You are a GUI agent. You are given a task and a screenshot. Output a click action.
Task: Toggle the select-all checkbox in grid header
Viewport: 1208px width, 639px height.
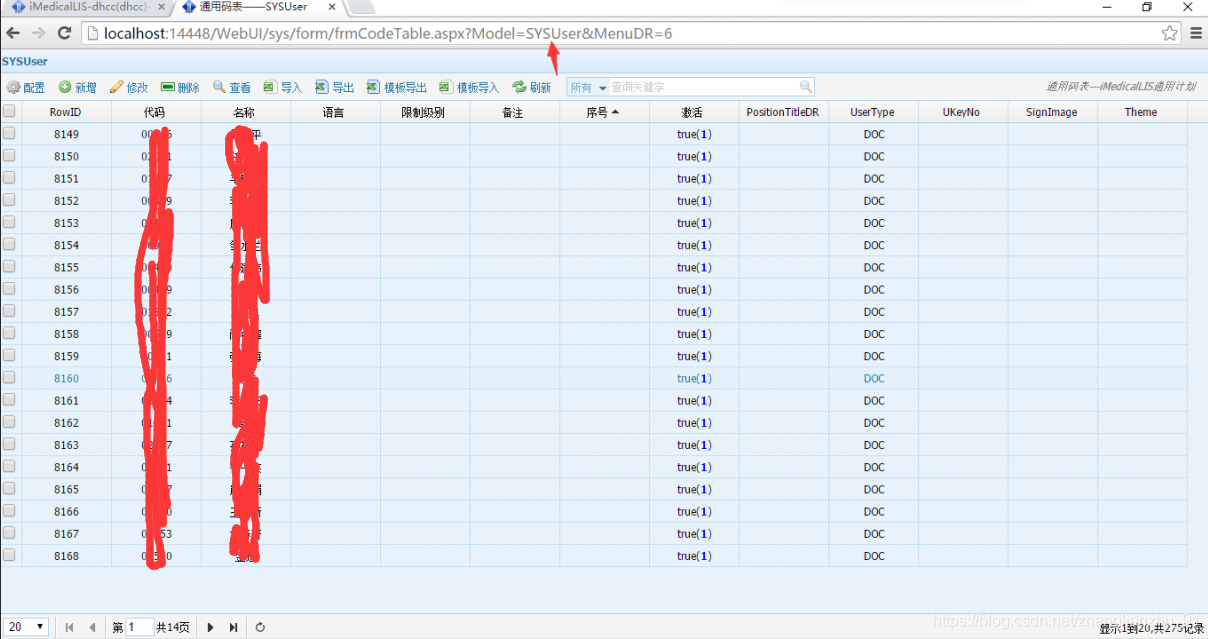point(9,111)
